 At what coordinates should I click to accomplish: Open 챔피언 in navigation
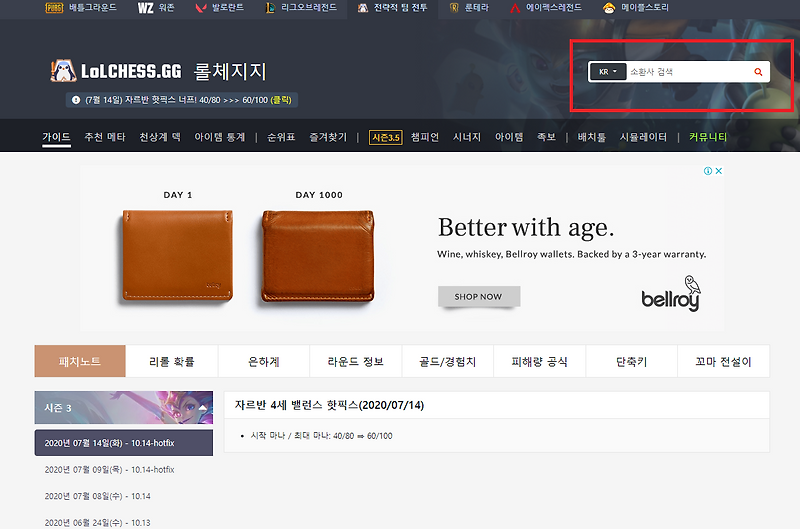425,137
